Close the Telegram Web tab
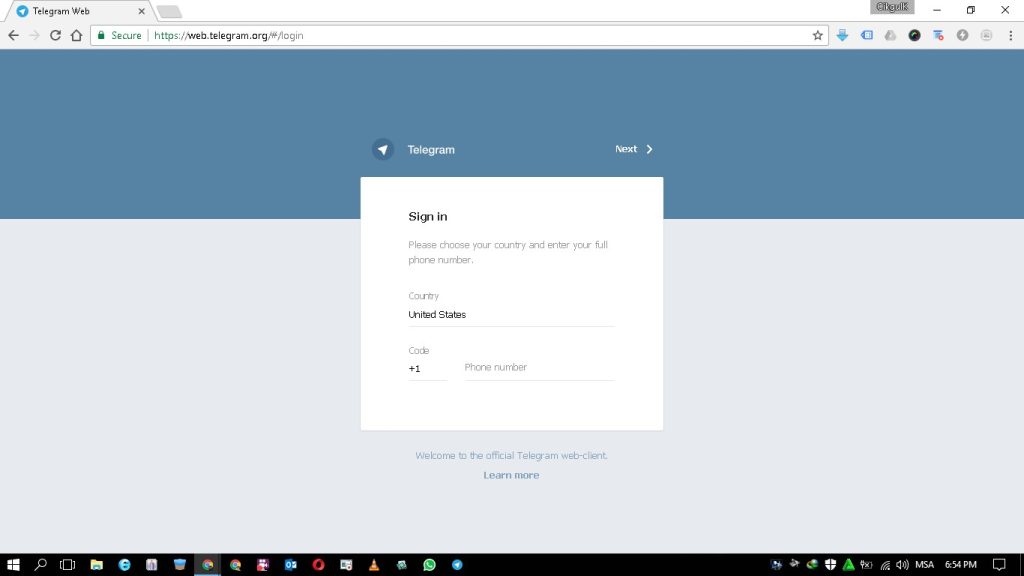The height and width of the screenshot is (576, 1024). pyautogui.click(x=141, y=11)
